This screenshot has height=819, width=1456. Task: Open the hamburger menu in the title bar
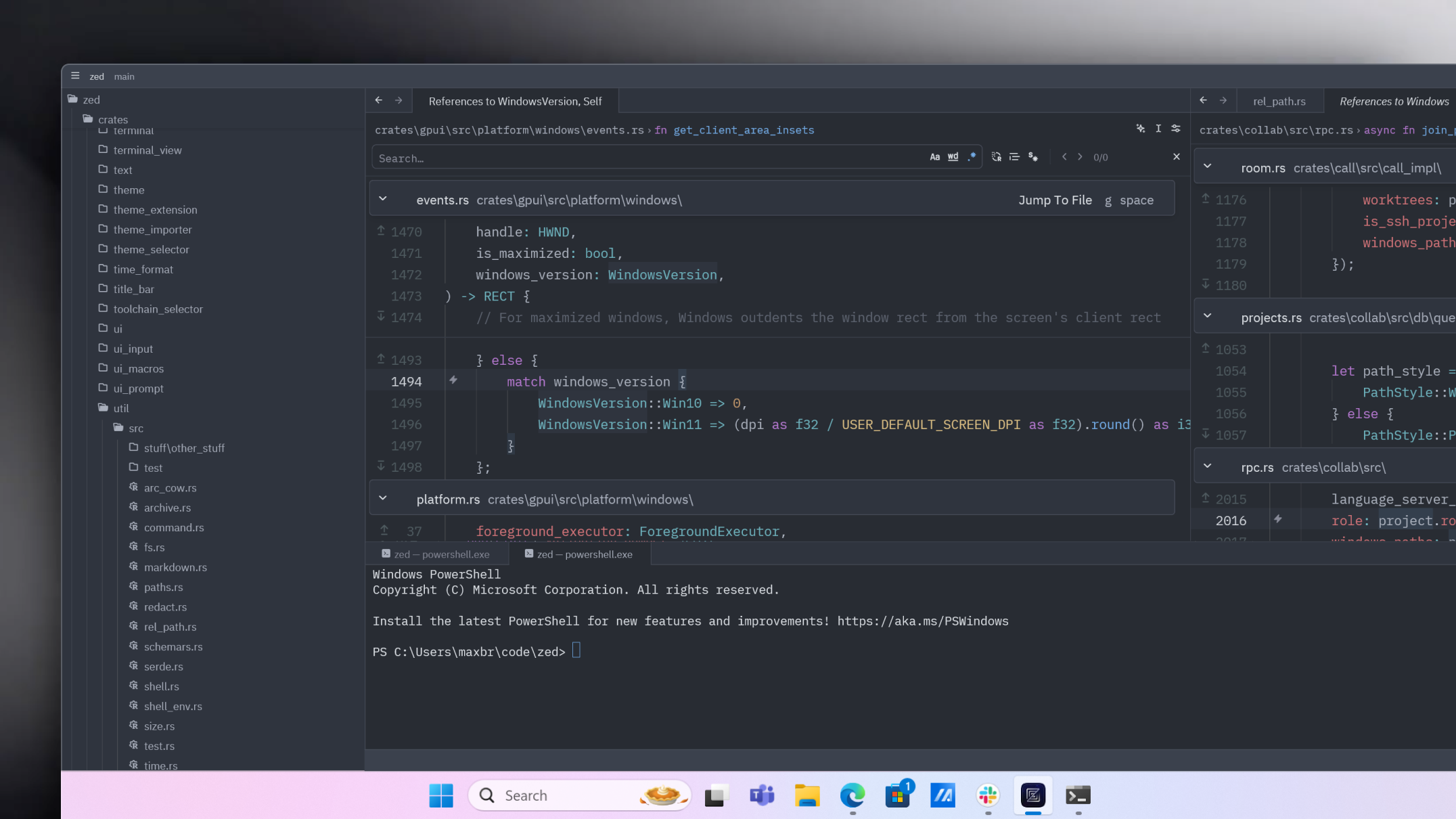(75, 75)
